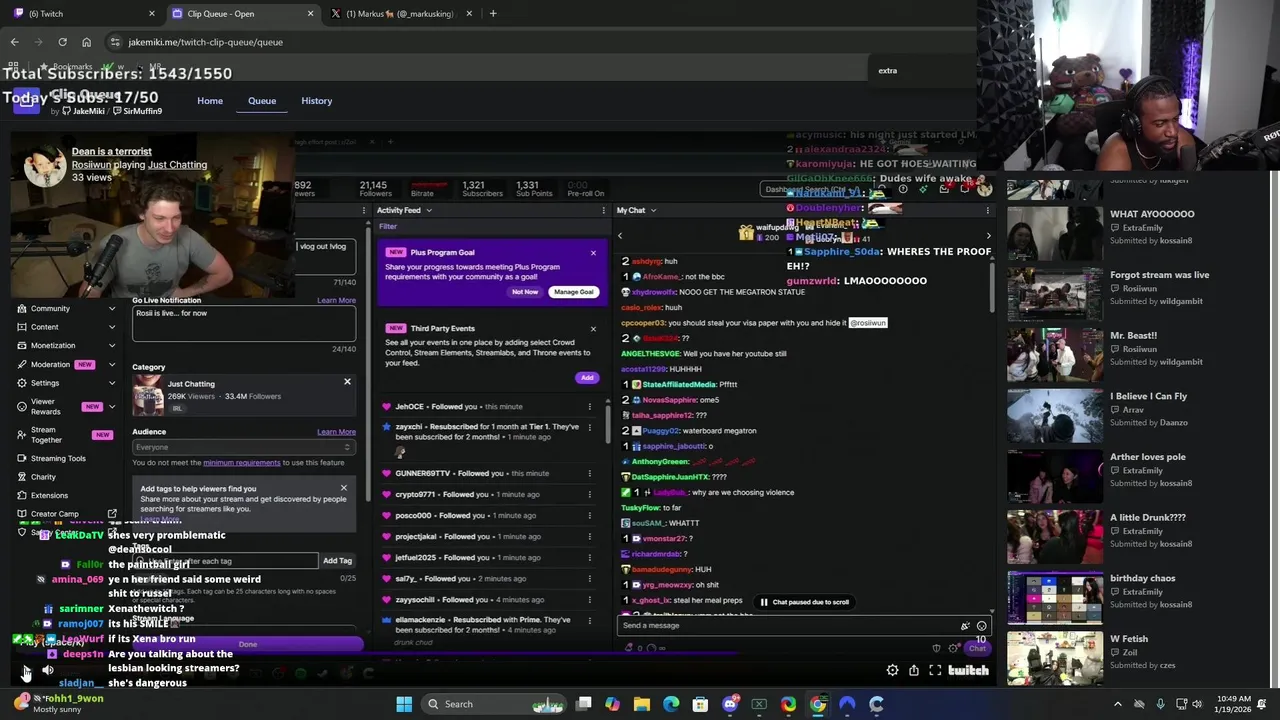The image size is (1280, 720).
Task: Dismiss the Plus Program Goal card
Action: coord(593,253)
